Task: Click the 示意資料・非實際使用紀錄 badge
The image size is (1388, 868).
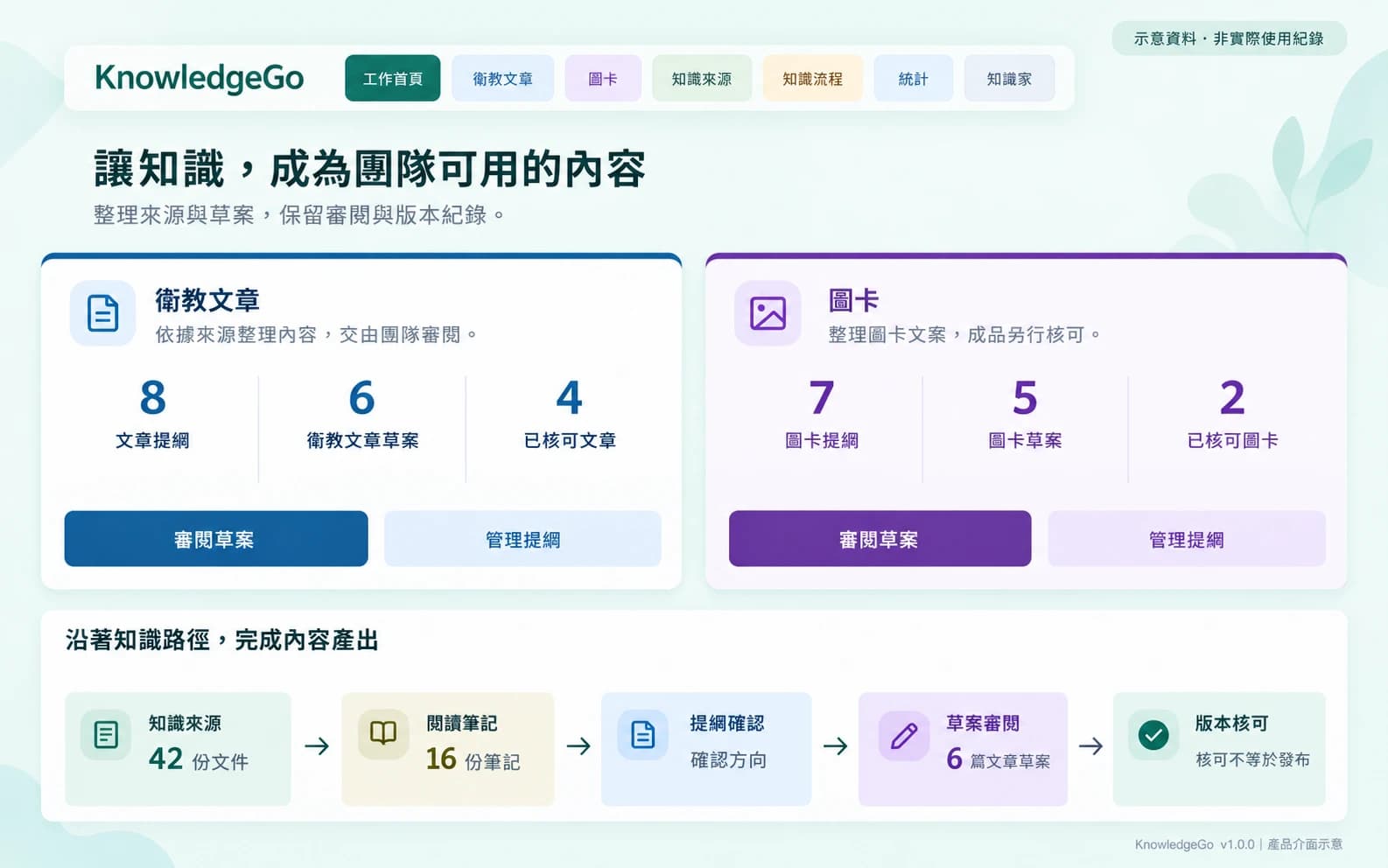Action: point(1229,38)
